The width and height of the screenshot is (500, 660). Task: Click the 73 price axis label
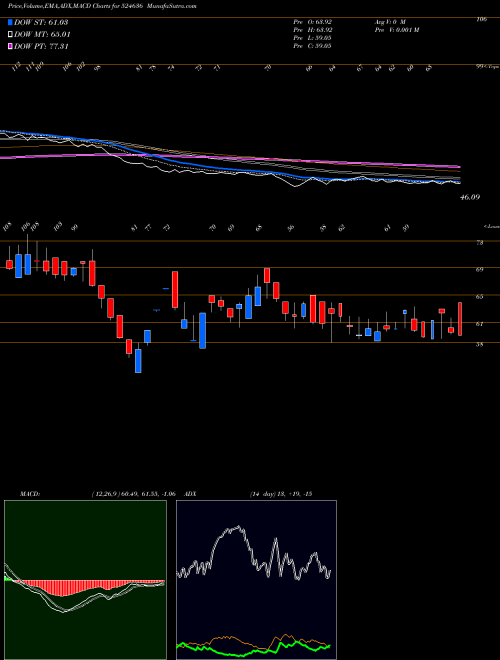(480, 242)
